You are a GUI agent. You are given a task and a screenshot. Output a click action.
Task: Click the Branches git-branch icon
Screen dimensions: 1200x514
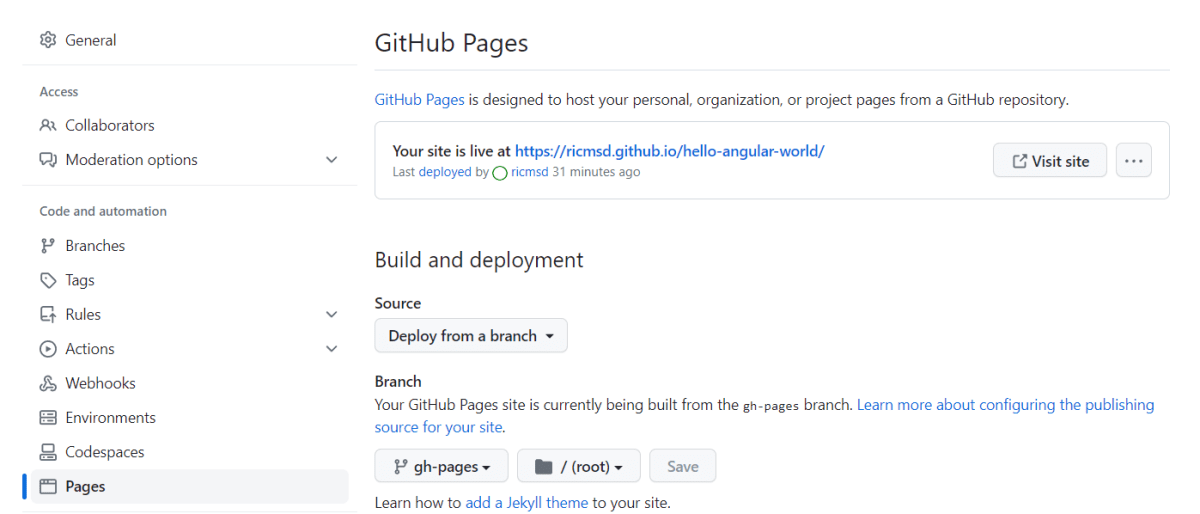[48, 246]
